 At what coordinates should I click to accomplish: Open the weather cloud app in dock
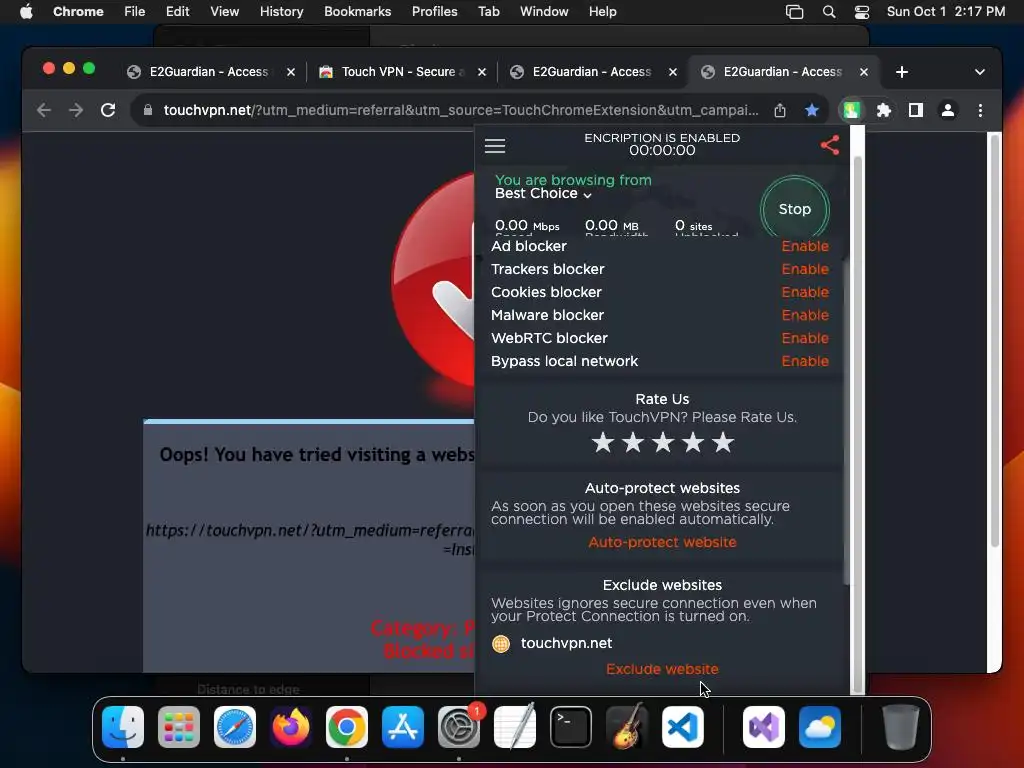tap(820, 727)
